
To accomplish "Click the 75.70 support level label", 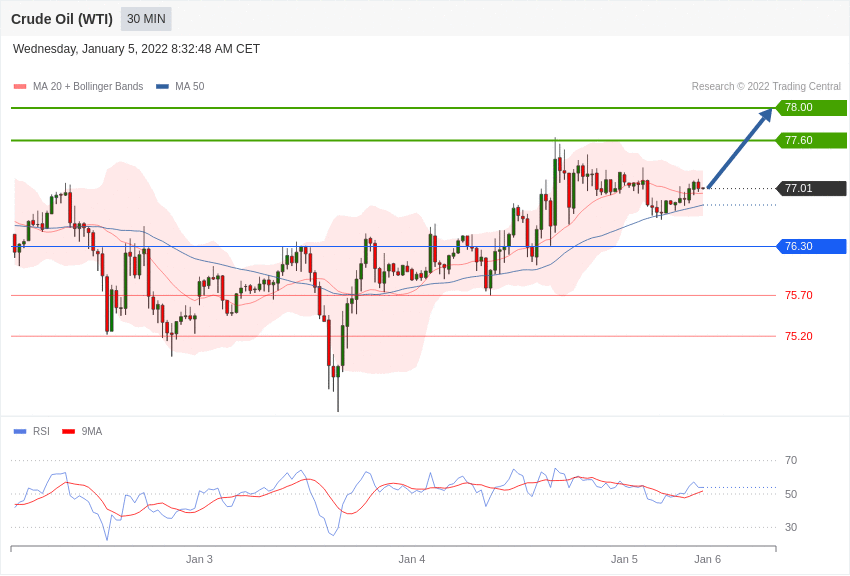I will [799, 295].
